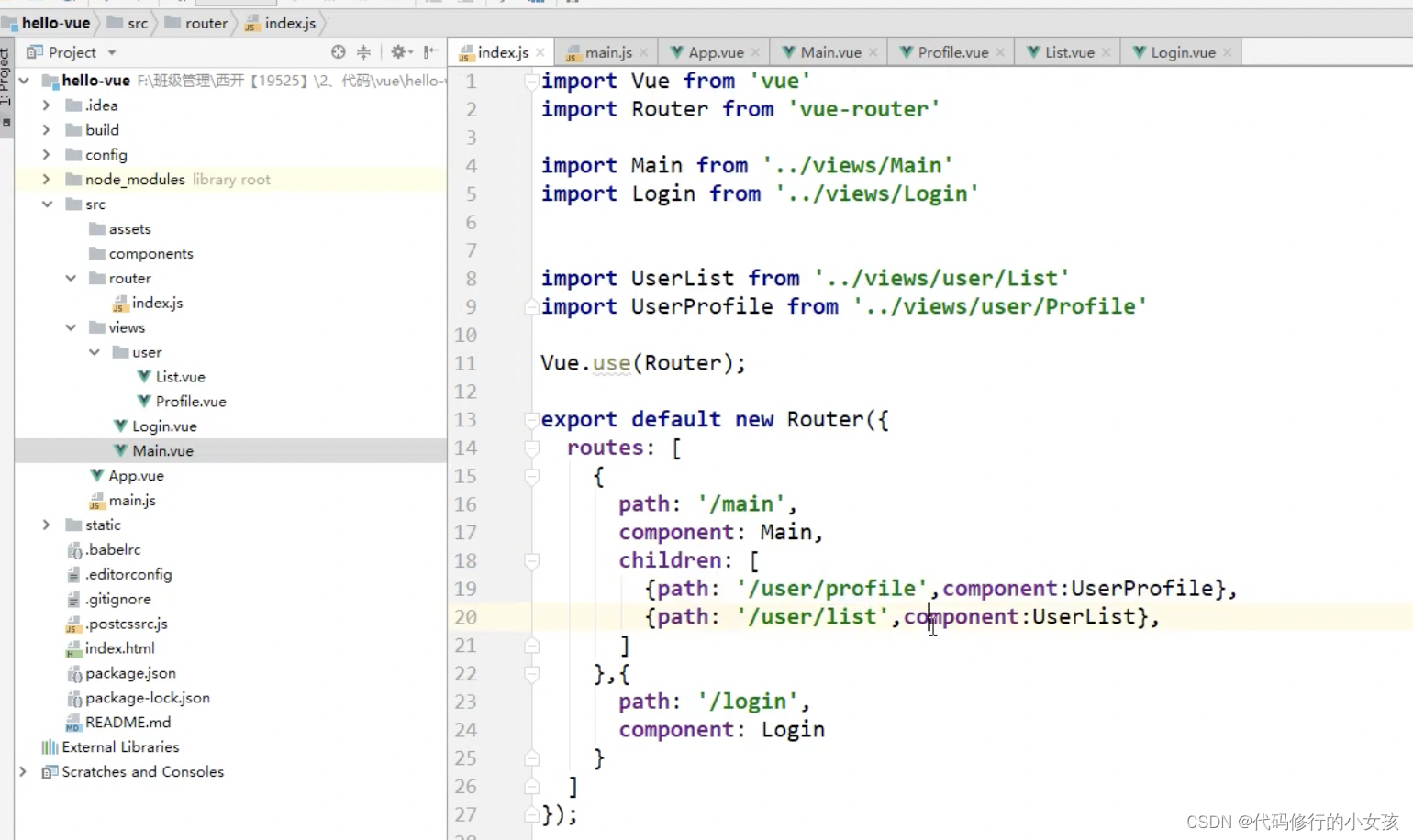Switch to the List.vue editor tab

(1069, 52)
